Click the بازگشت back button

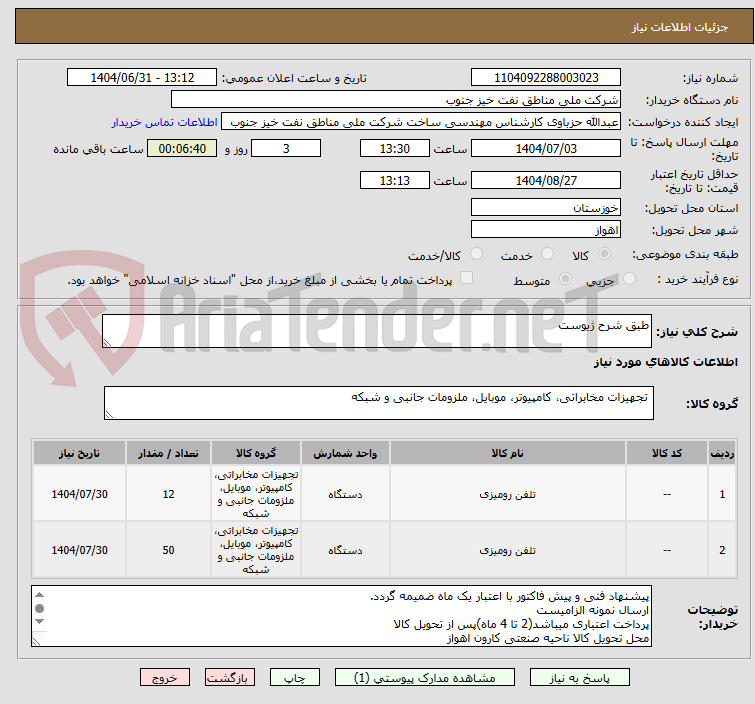(230, 678)
